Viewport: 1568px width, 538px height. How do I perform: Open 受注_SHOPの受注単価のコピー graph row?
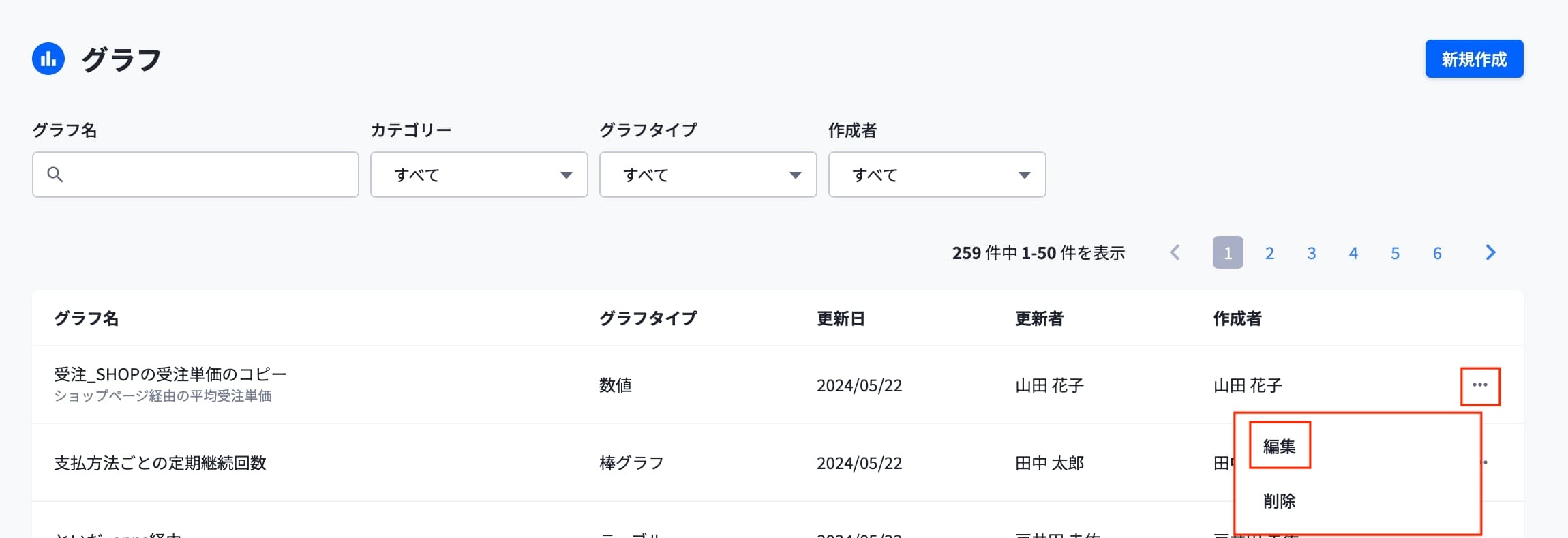(777, 385)
